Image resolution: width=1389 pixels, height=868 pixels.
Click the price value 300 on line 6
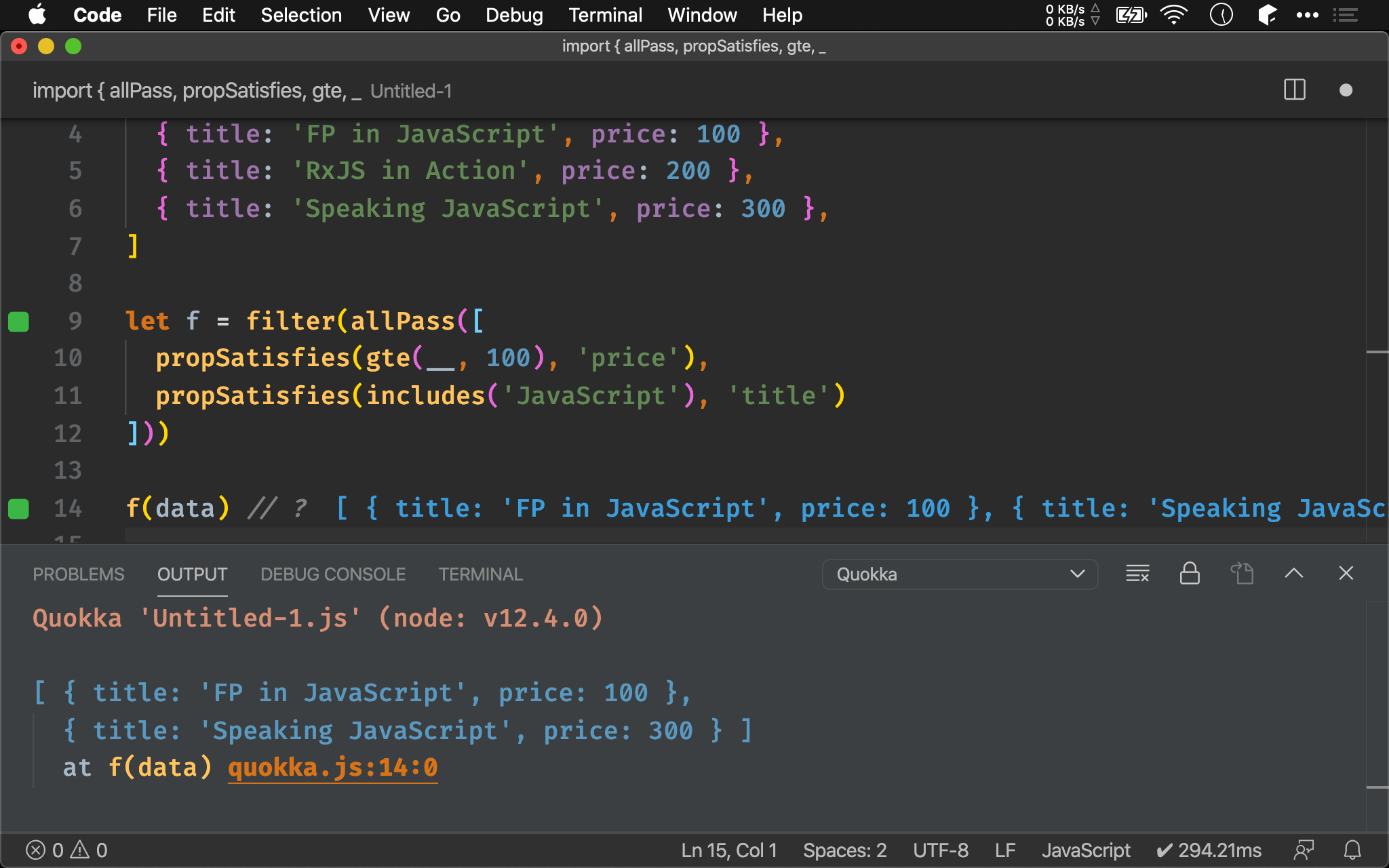click(763, 209)
